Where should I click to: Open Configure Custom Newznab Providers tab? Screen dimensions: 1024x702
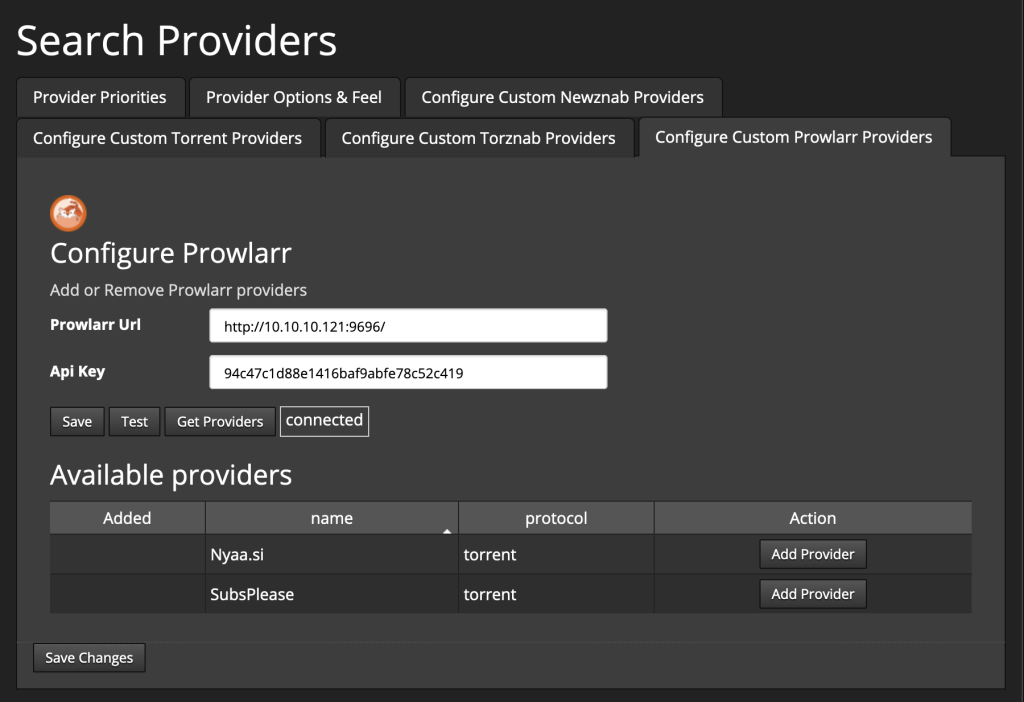[563, 97]
